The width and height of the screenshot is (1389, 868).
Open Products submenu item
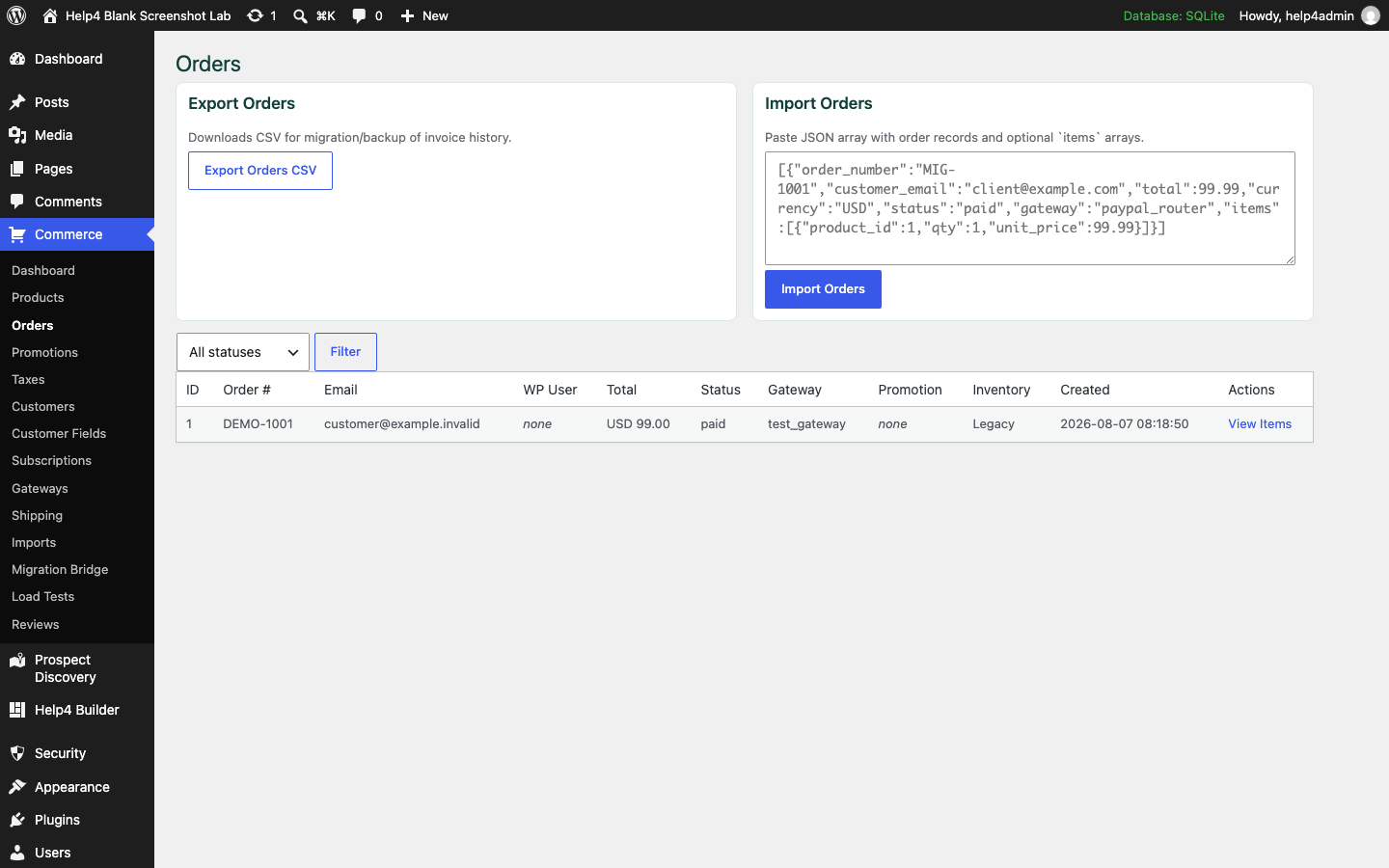(x=38, y=298)
